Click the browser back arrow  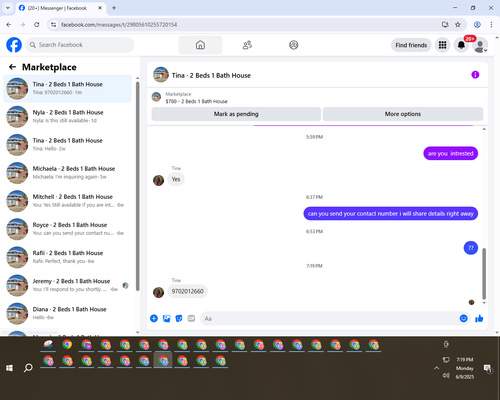[9, 24]
